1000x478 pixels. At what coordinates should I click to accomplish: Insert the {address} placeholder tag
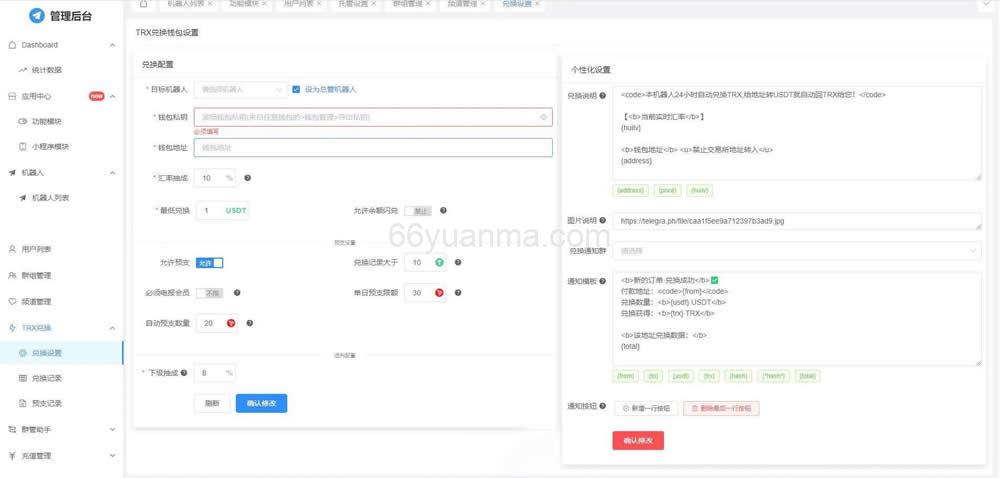pyautogui.click(x=631, y=191)
